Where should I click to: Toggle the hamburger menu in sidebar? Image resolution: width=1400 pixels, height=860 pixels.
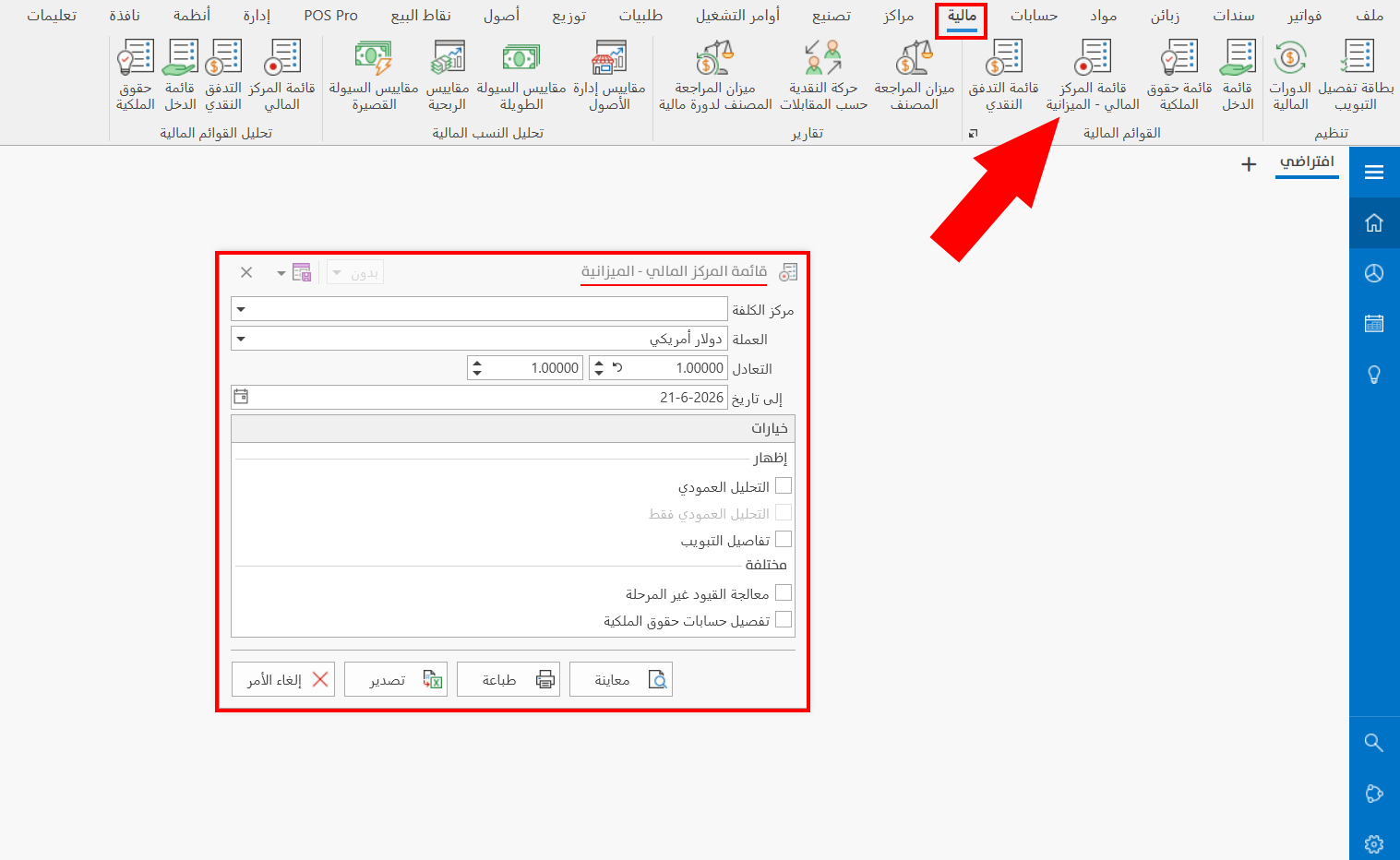[x=1374, y=172]
